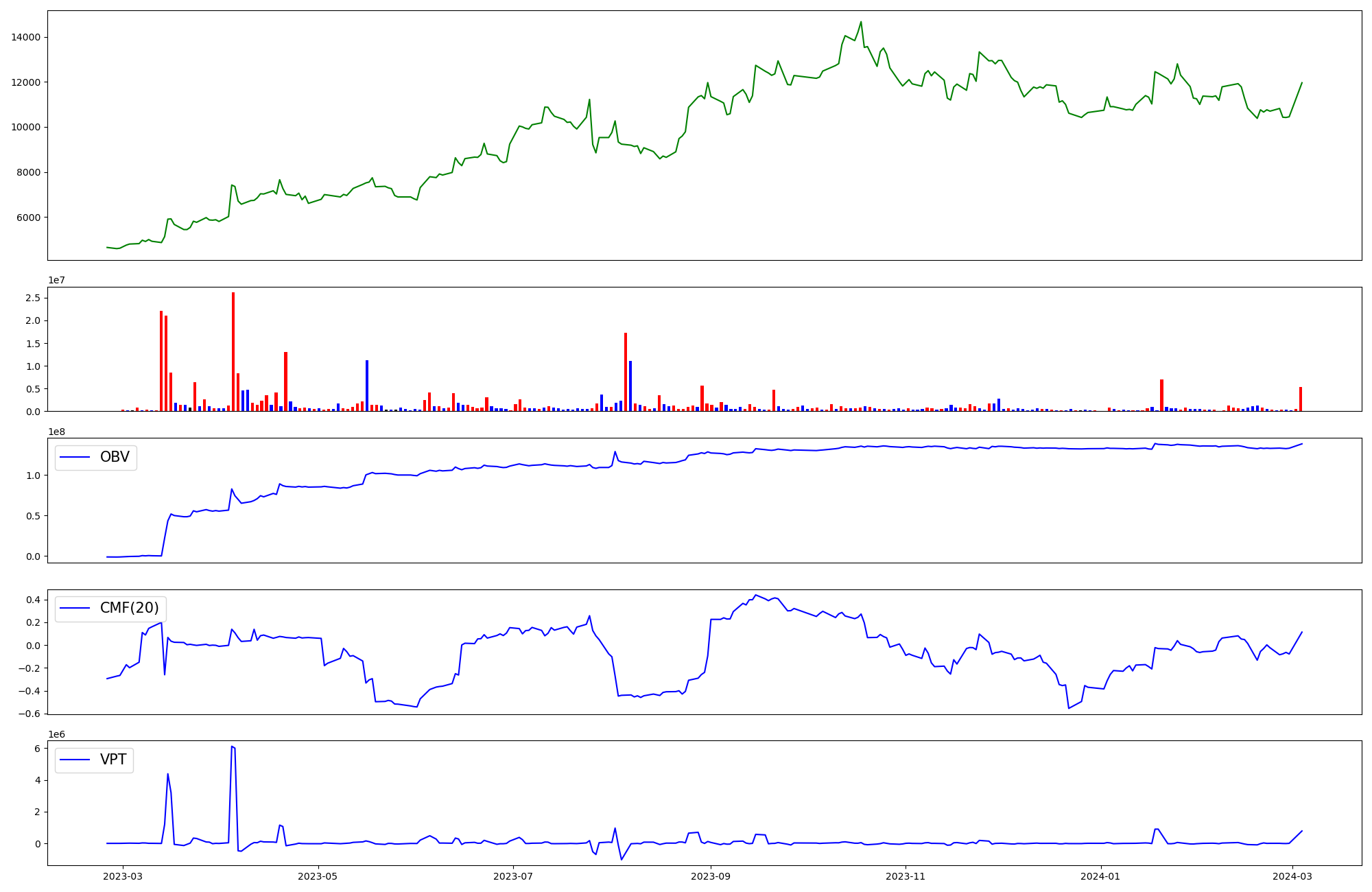This screenshot has width=1372, height=892.
Task: Click the 14000 price axis label
Action: tap(25, 38)
